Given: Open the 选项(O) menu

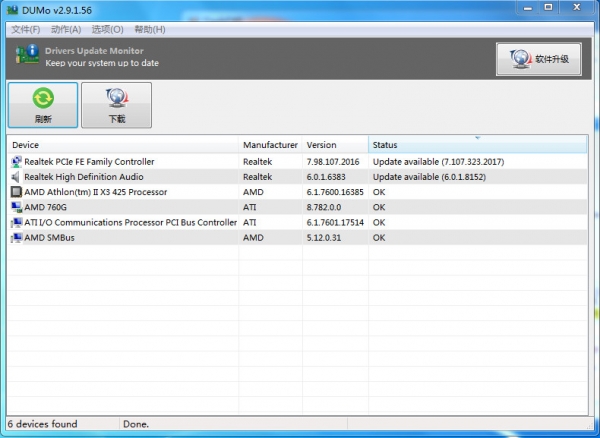Looking at the screenshot, I should [106, 29].
